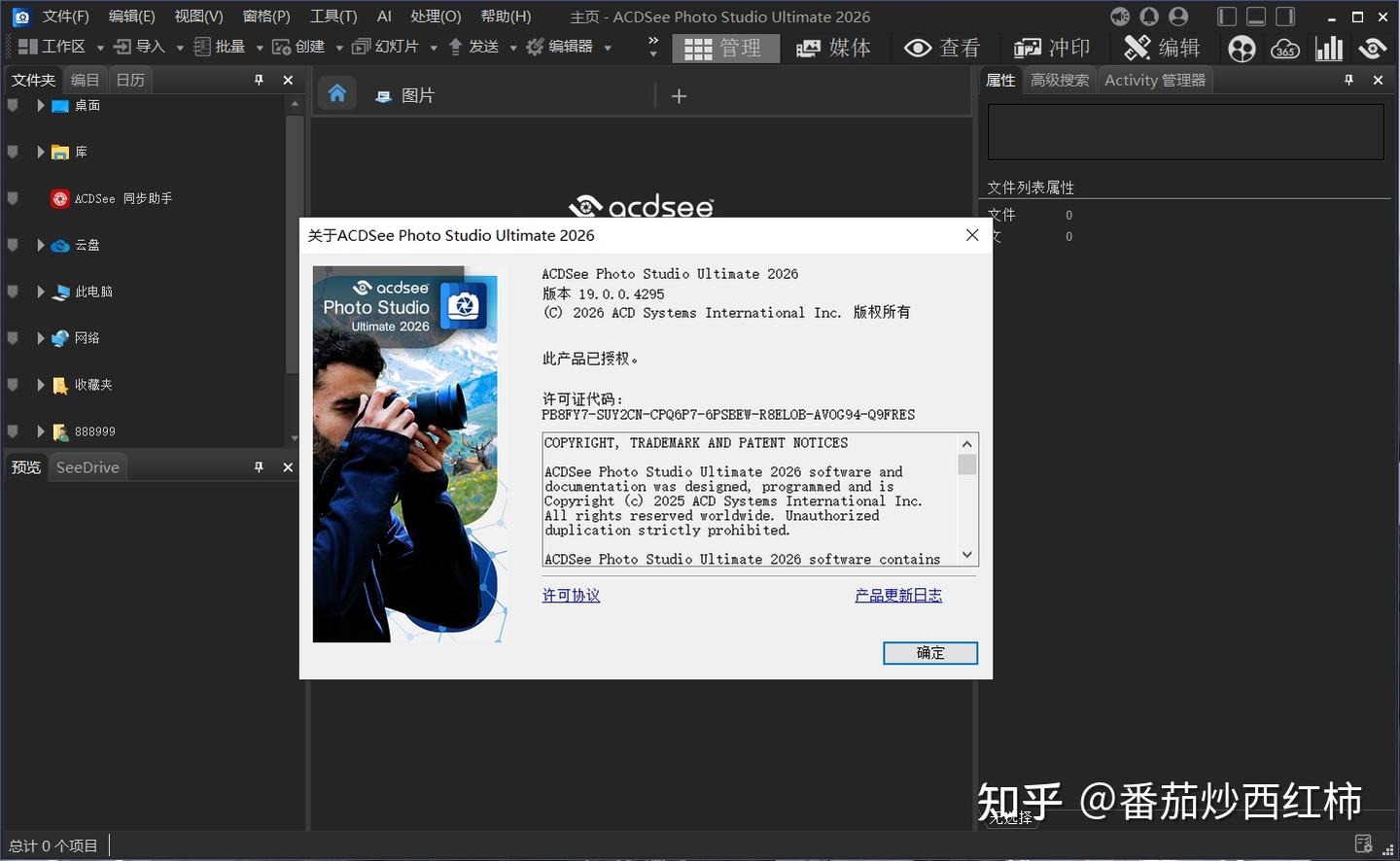Toggle easy-select marker beside 云盘
1400x861 pixels.
coord(13,245)
